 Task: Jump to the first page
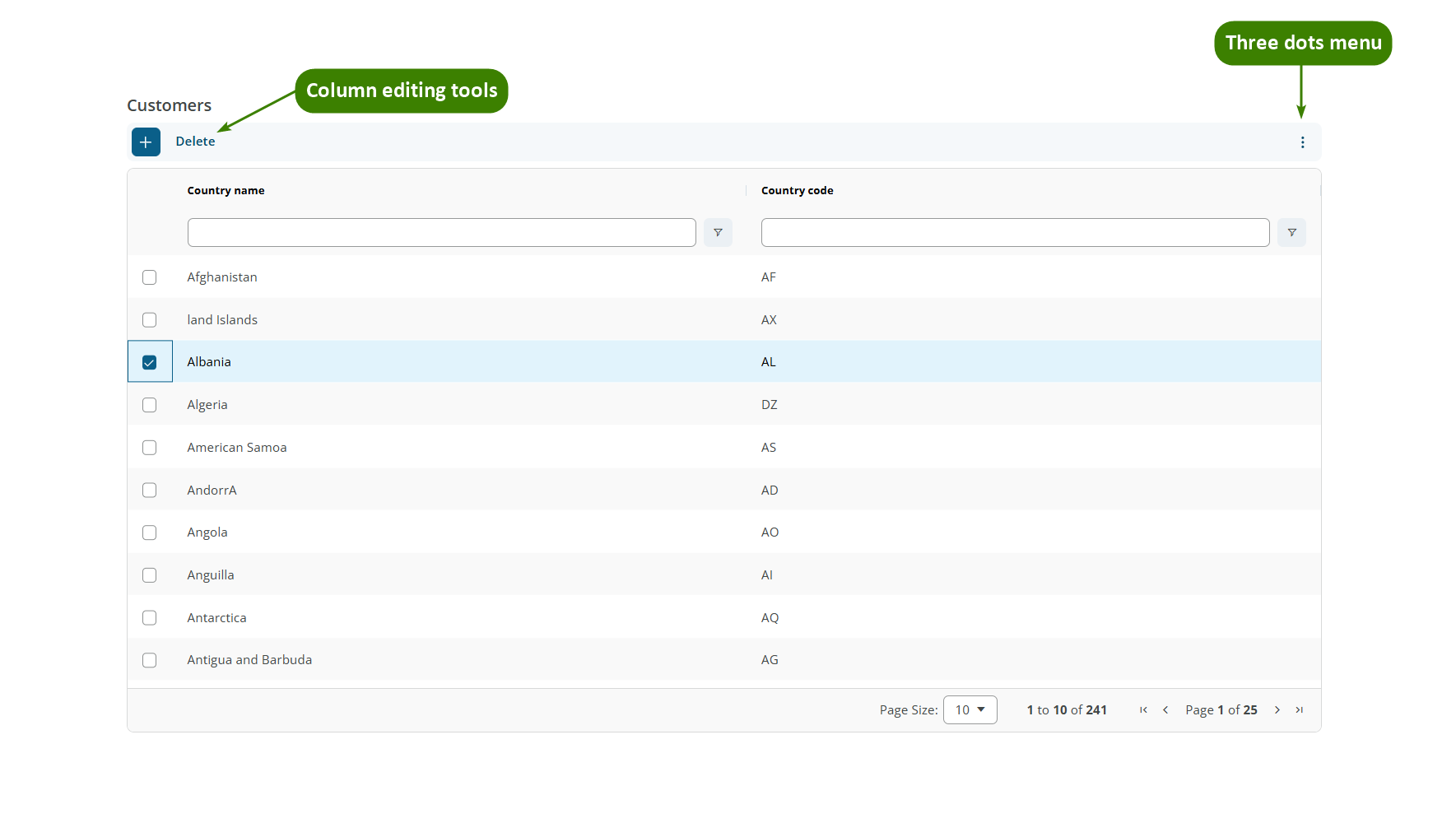[1142, 709]
